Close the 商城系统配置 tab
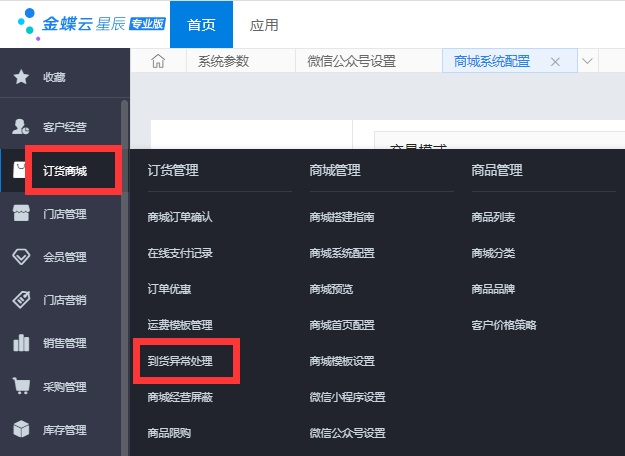 (x=555, y=62)
